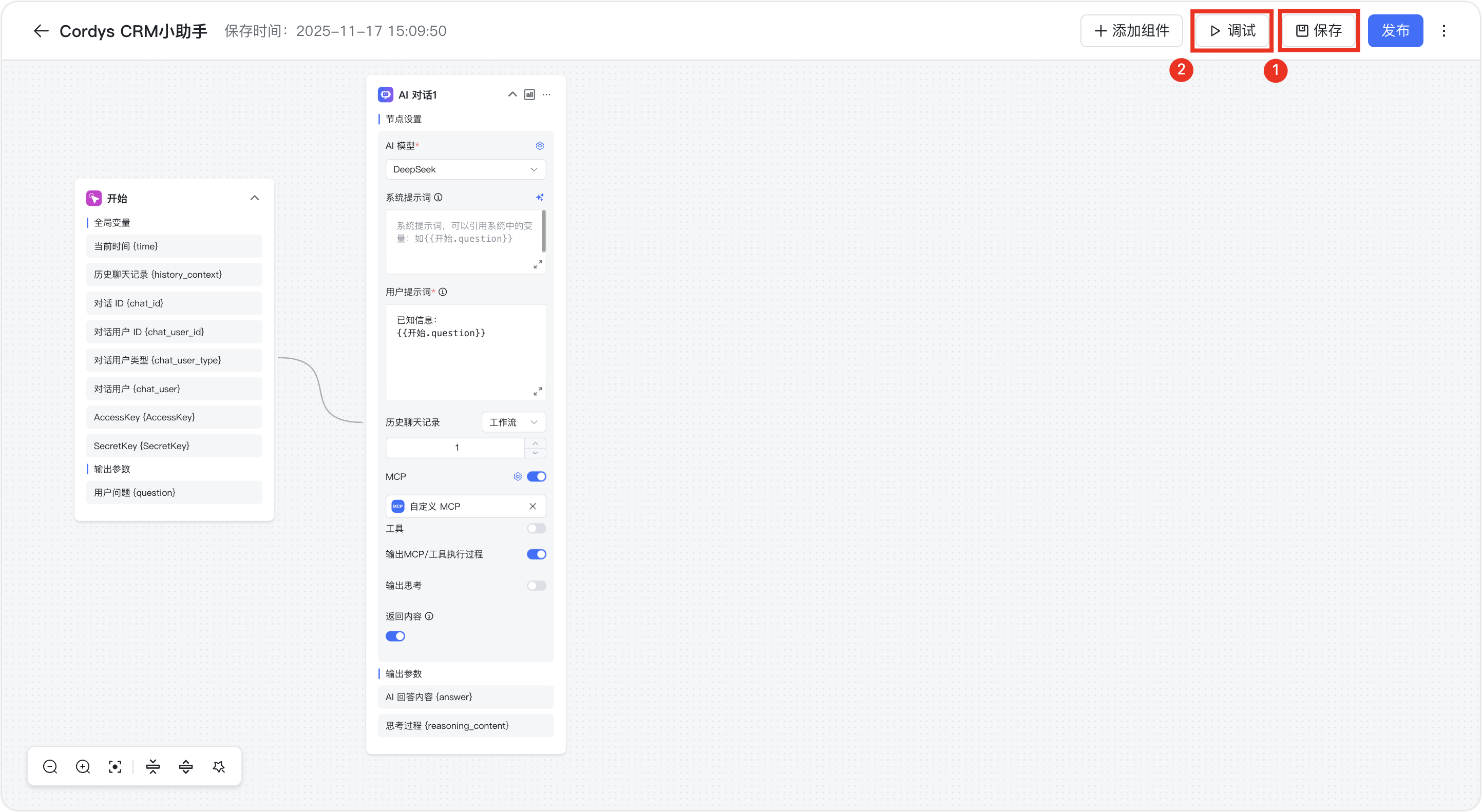
Task: Click the auto-arrange layout icon
Action: pyautogui.click(x=219, y=766)
